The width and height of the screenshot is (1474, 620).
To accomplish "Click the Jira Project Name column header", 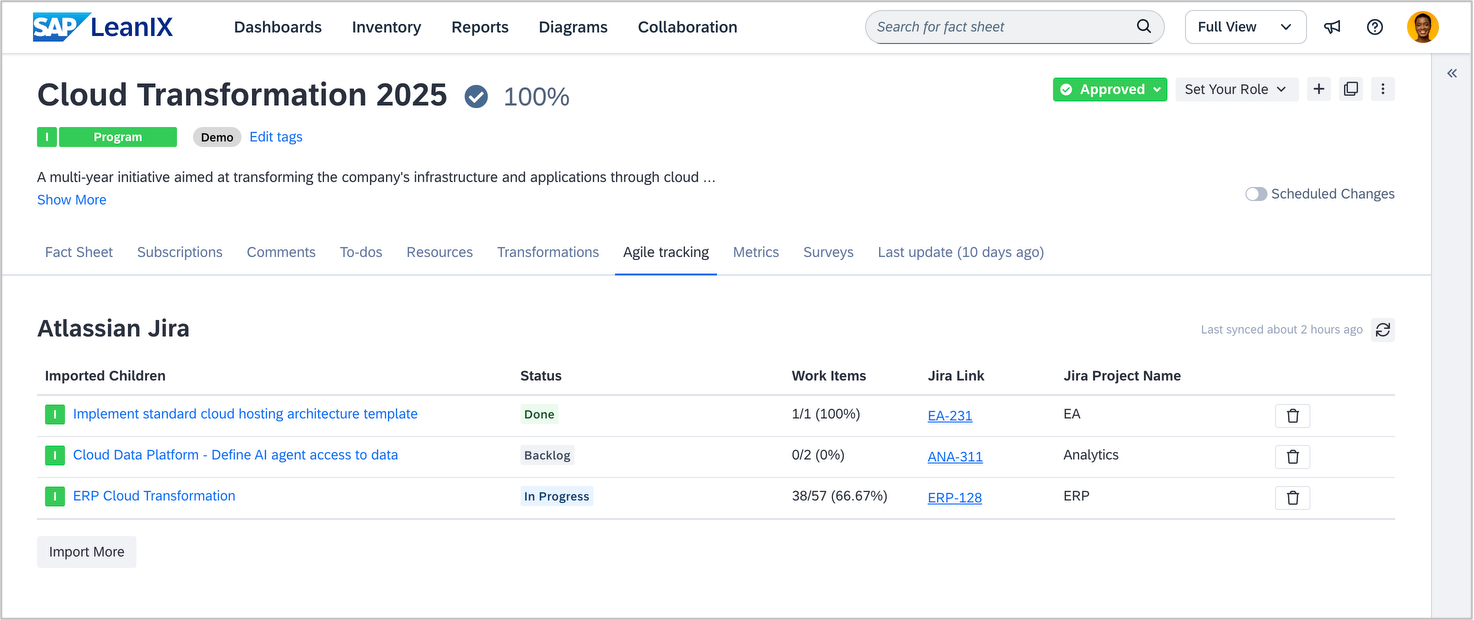I will 1122,376.
